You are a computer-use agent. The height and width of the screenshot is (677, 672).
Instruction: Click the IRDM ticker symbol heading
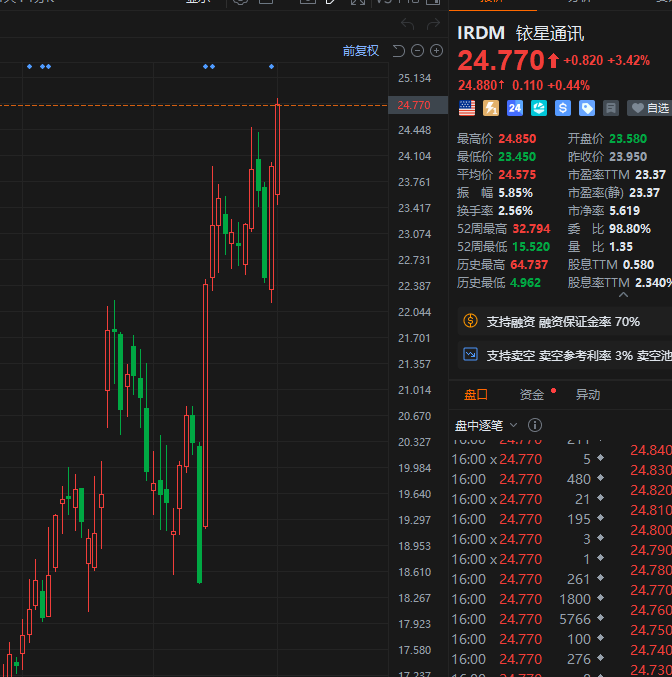[481, 33]
